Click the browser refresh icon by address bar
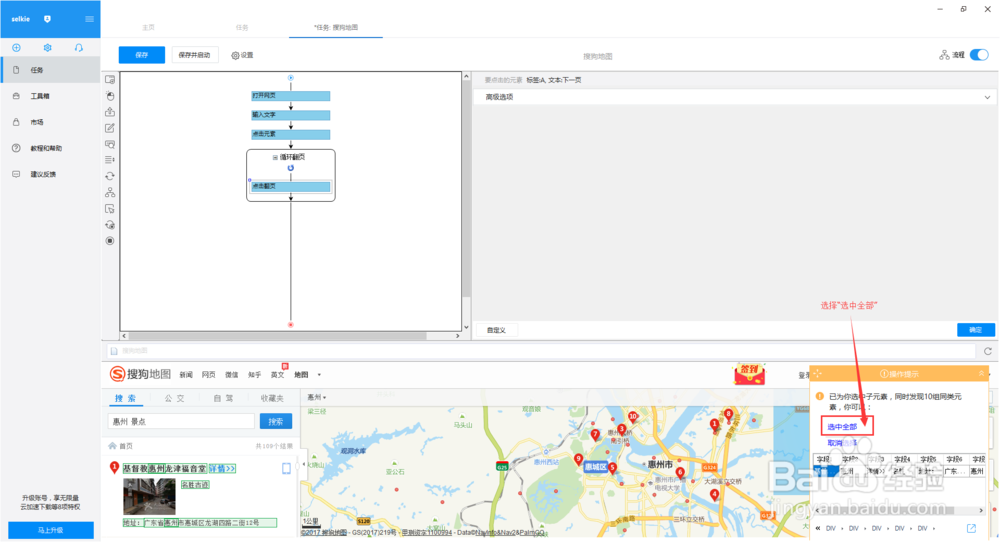Viewport: 1000px width, 542px height. tap(987, 351)
